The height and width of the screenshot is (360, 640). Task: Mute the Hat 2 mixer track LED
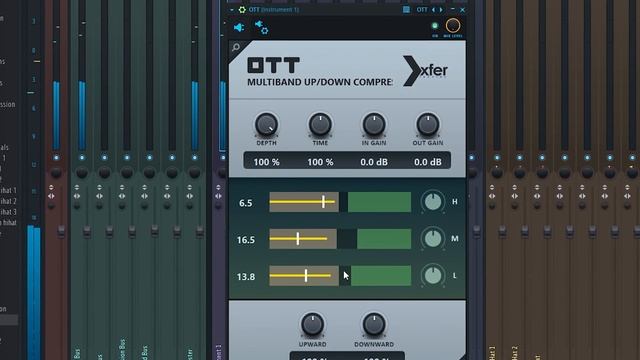(x=519, y=158)
